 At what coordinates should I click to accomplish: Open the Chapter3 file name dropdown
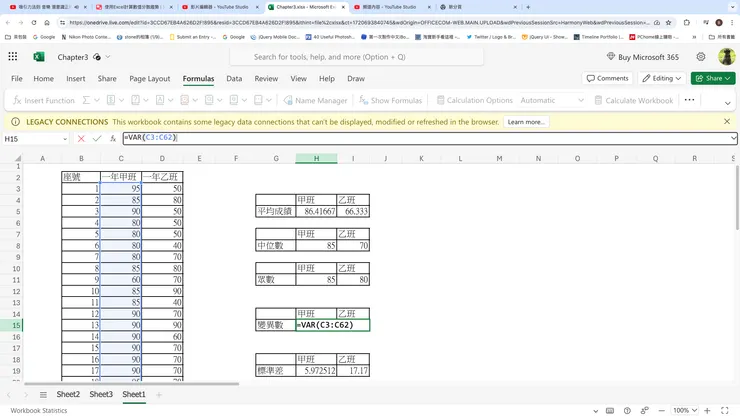pyautogui.click(x=108, y=57)
